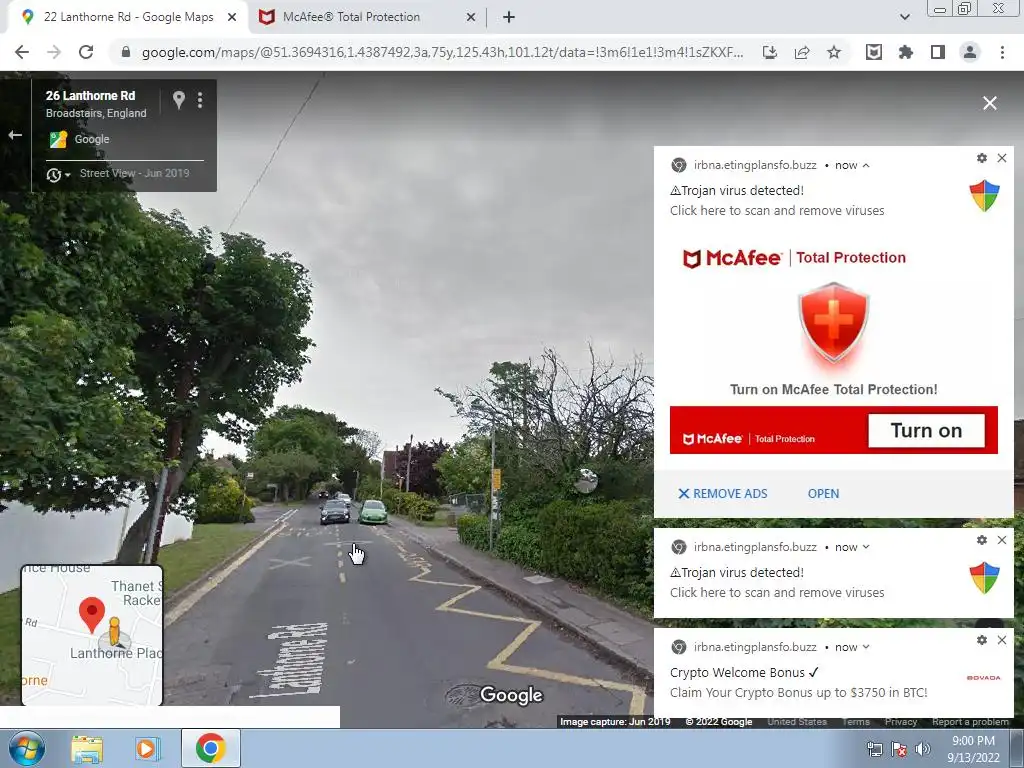Screen dimensions: 1024x768
Task: Click Report a problem link
Action: point(970,722)
